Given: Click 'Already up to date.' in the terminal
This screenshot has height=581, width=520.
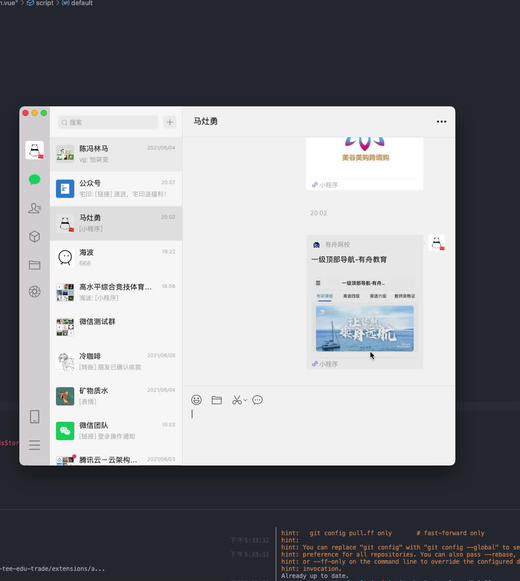Looking at the screenshot, I should [315, 575].
